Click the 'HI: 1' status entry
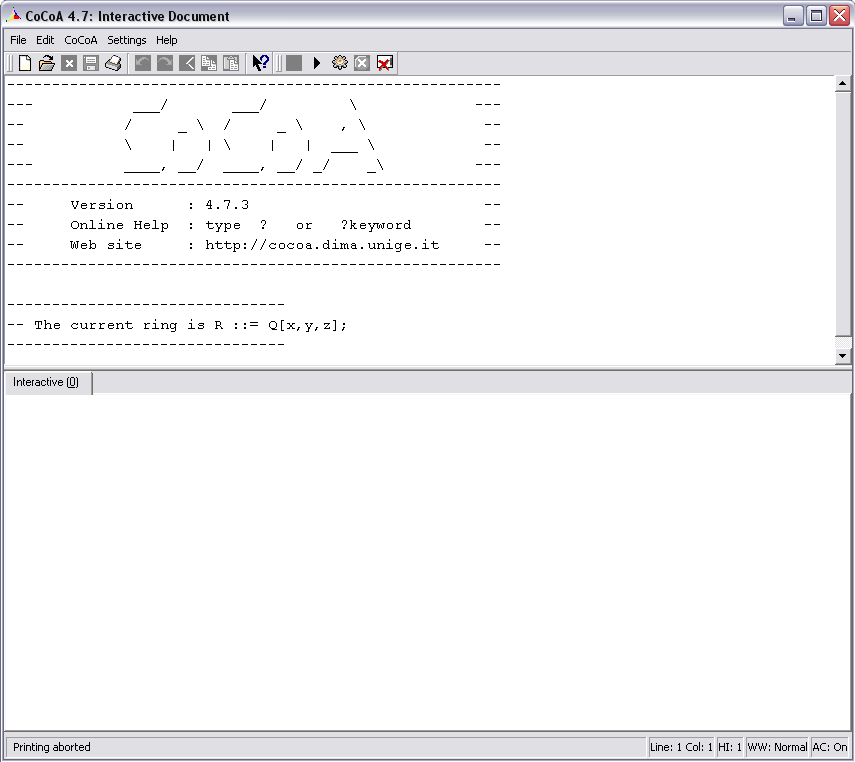 [x=730, y=747]
